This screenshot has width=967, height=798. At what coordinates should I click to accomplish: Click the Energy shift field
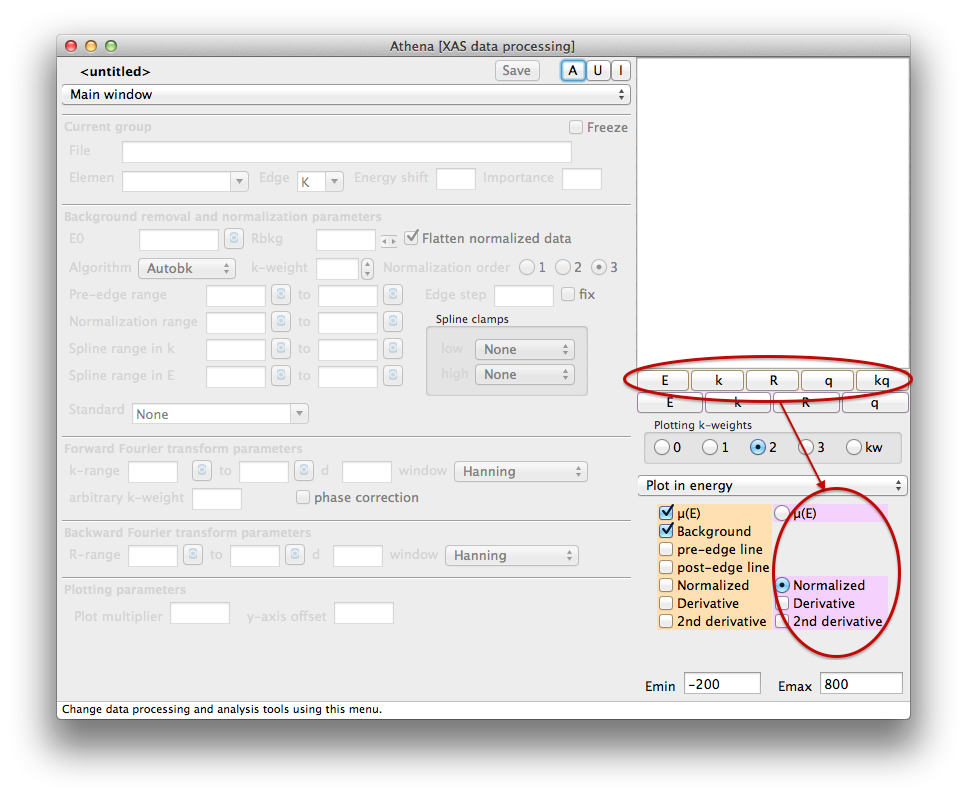456,179
